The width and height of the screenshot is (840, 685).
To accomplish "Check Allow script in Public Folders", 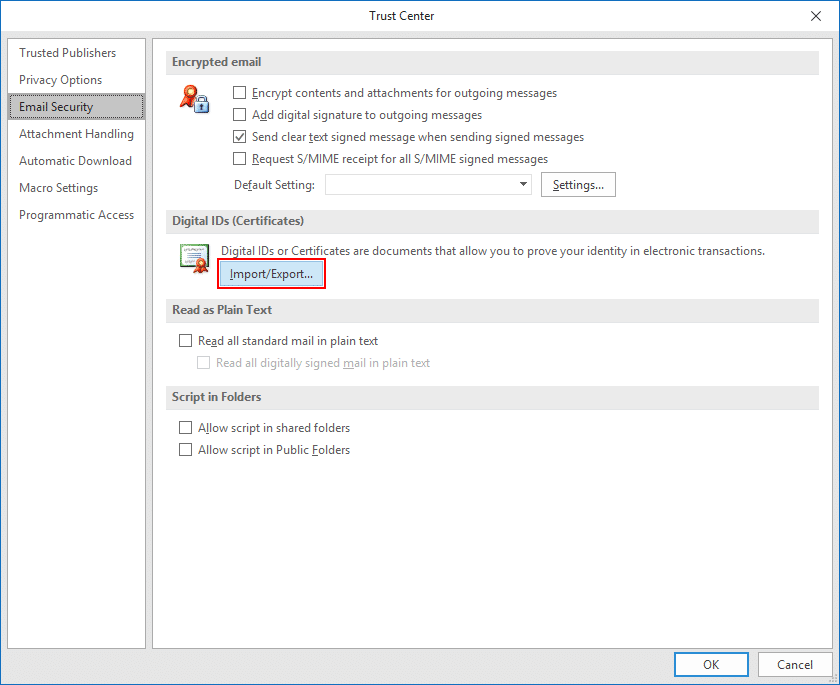I will [x=185, y=450].
